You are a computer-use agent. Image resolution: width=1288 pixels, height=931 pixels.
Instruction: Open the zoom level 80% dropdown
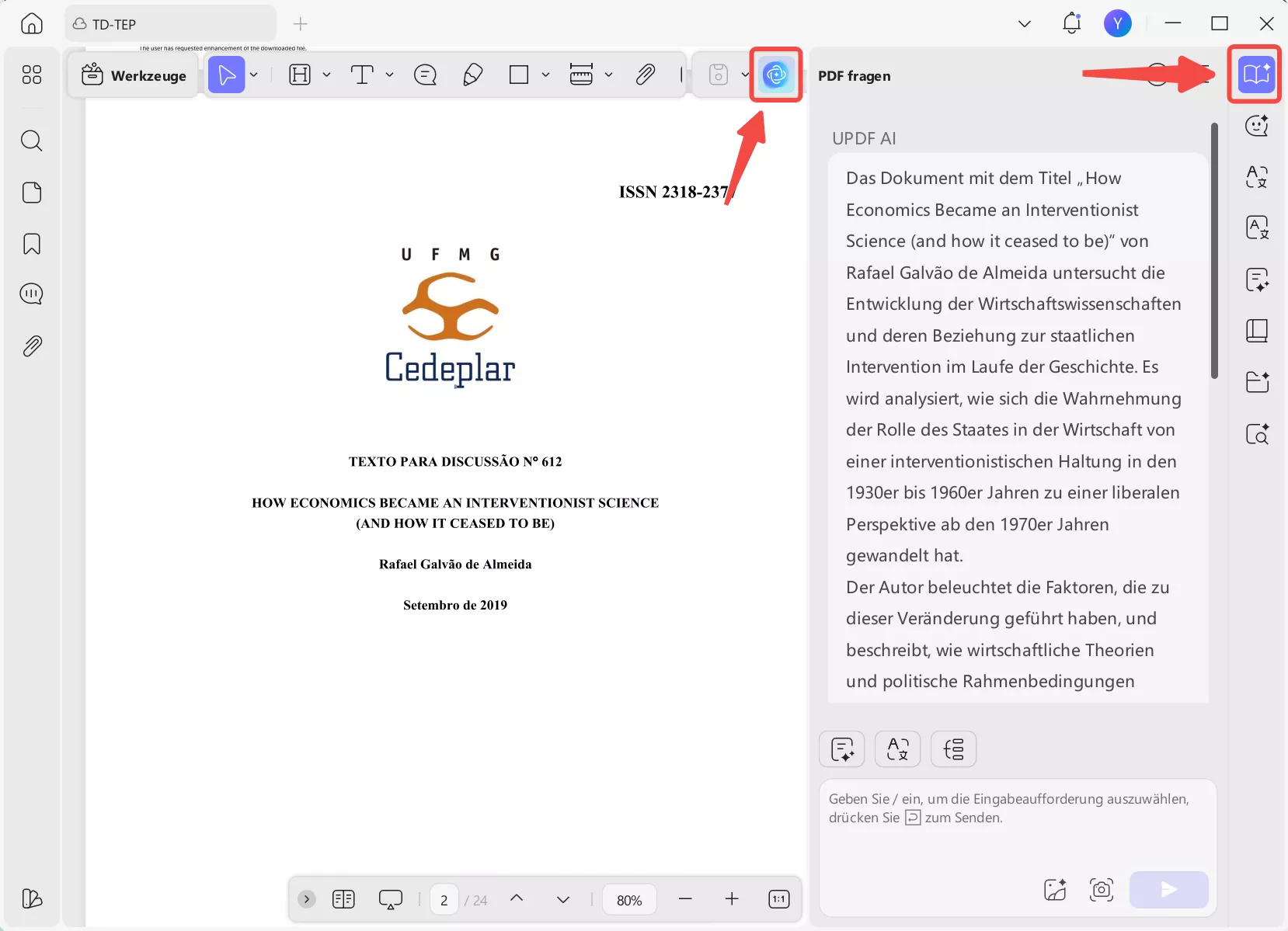(629, 899)
